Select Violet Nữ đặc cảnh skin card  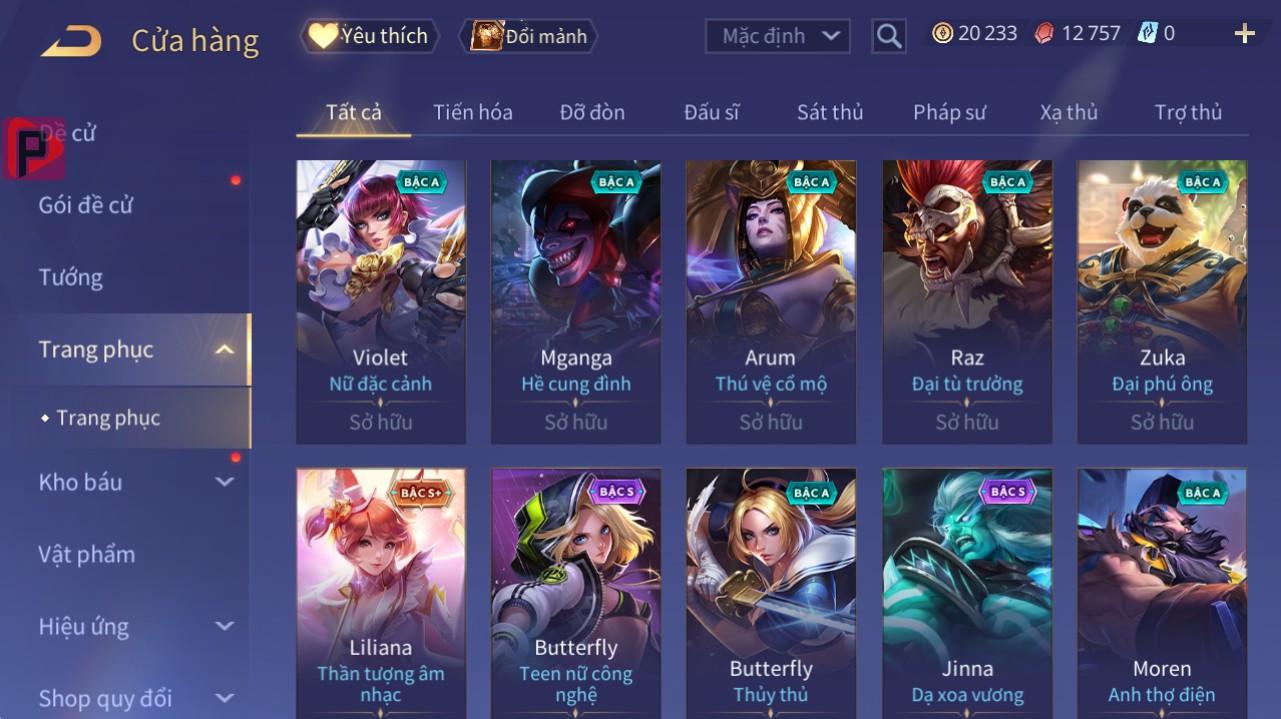coord(381,301)
